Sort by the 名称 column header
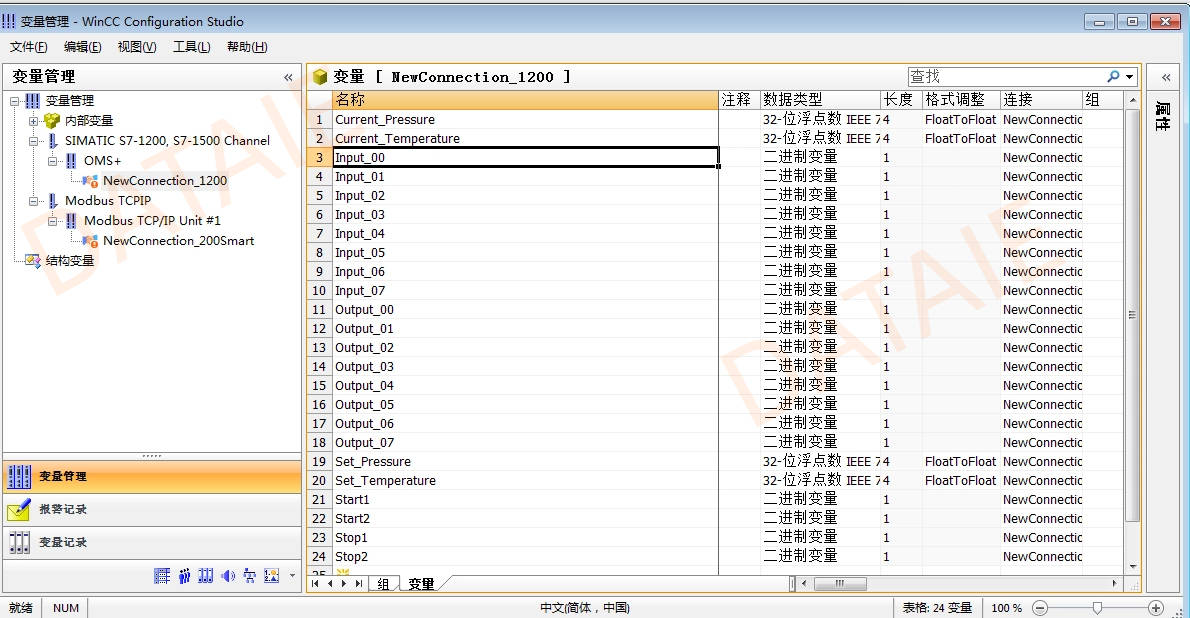The height and width of the screenshot is (618, 1190). tap(525, 99)
